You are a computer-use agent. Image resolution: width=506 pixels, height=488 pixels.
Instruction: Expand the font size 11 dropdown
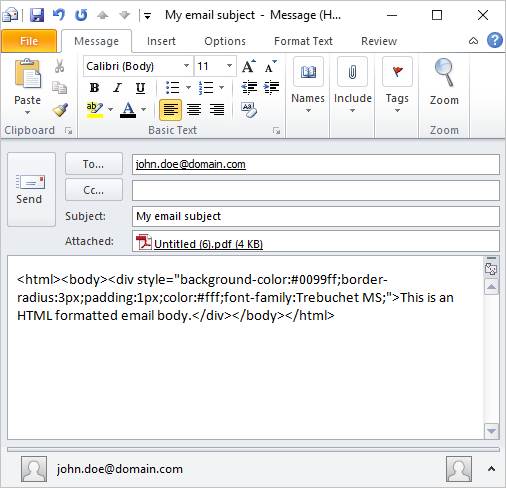pos(229,66)
